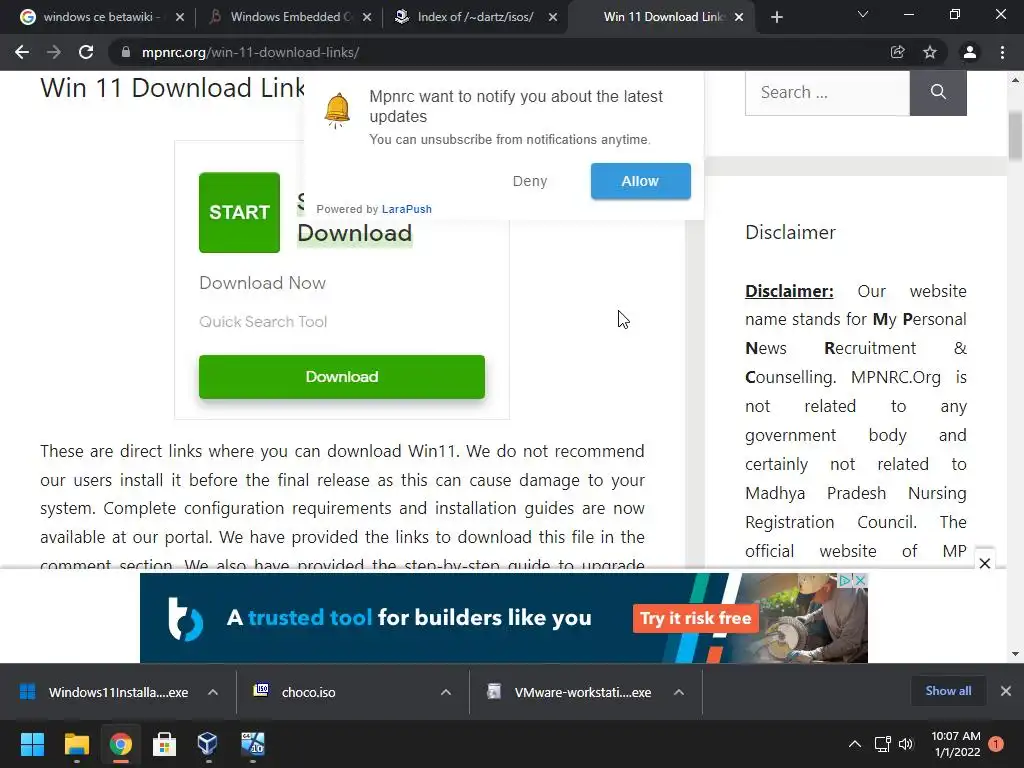Open downloaded VMware-workstati...exe file

coord(571,692)
